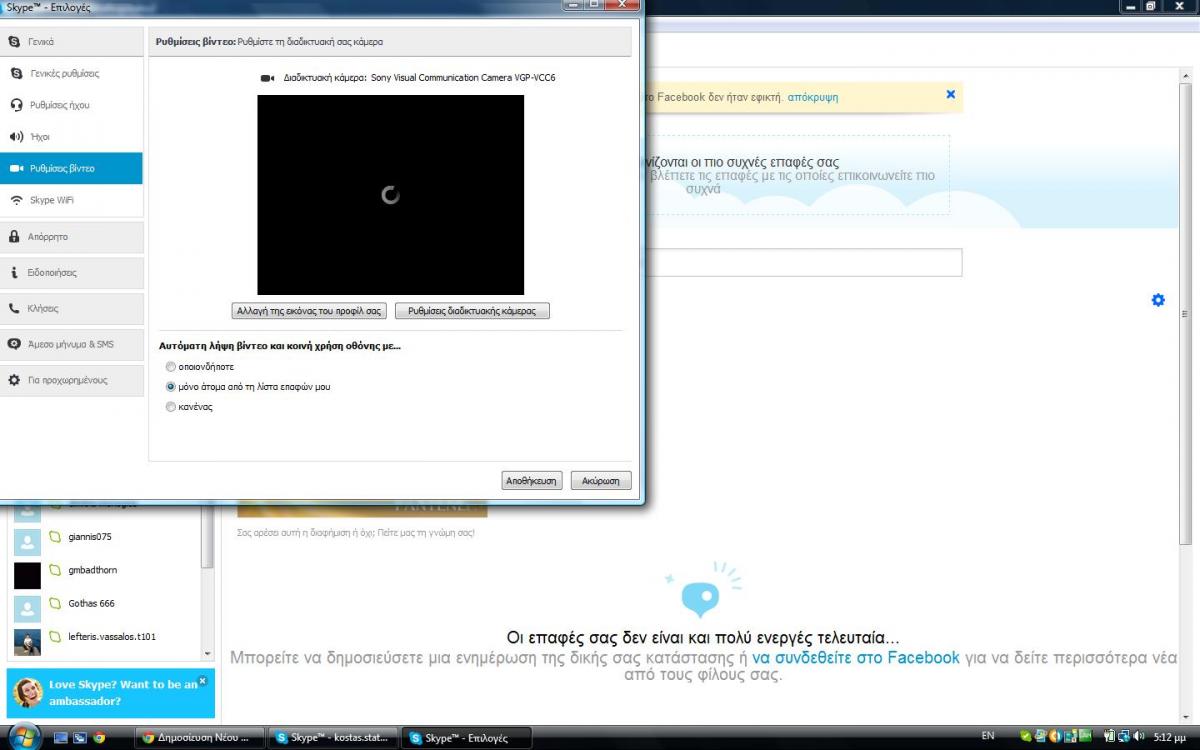Switch to Skype Επιλογές taskbar button
Viewport: 1200px width, 750px height.
pos(466,738)
